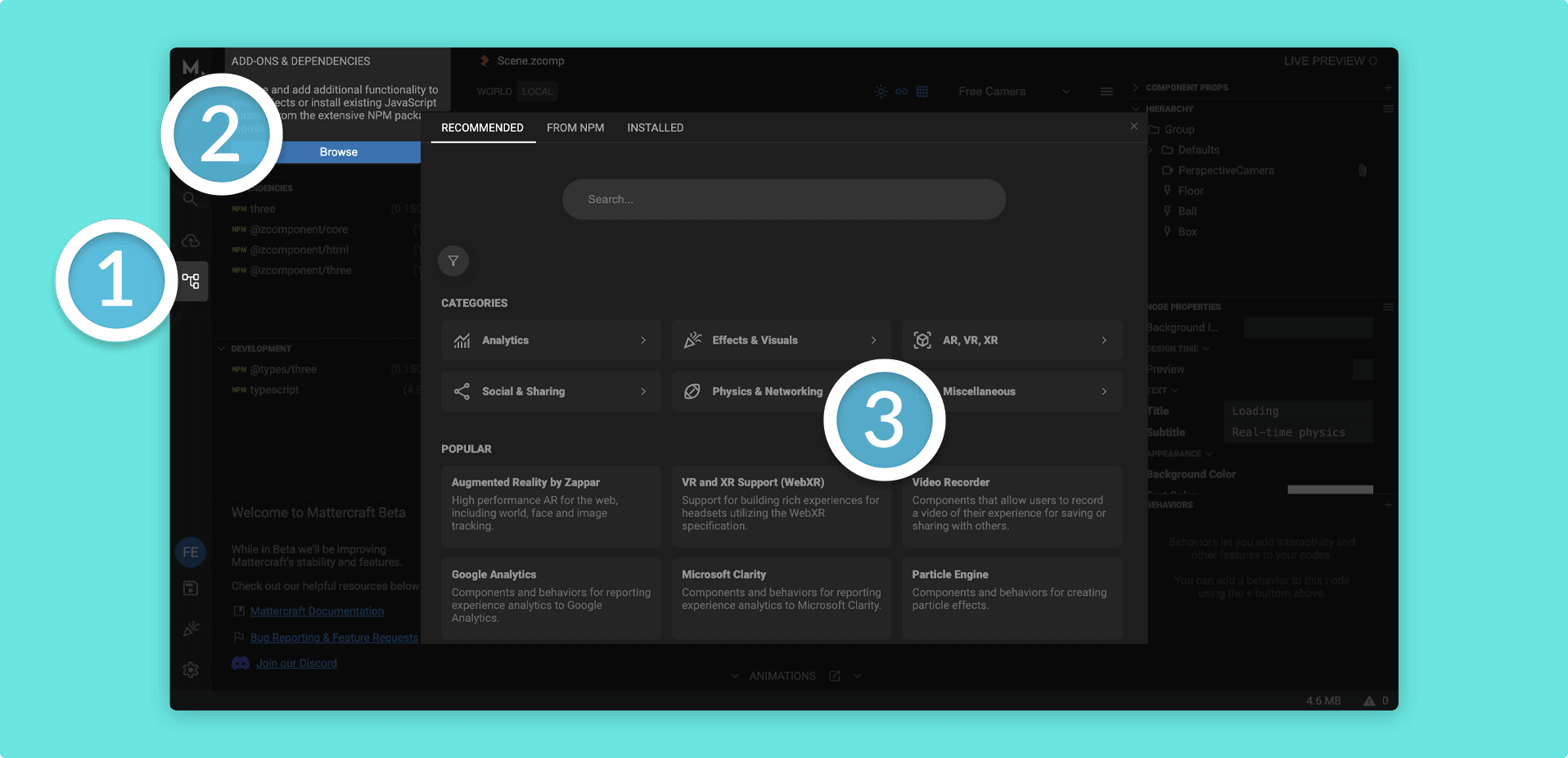Switch transform mode to WORLD
1568x758 pixels.
click(494, 92)
